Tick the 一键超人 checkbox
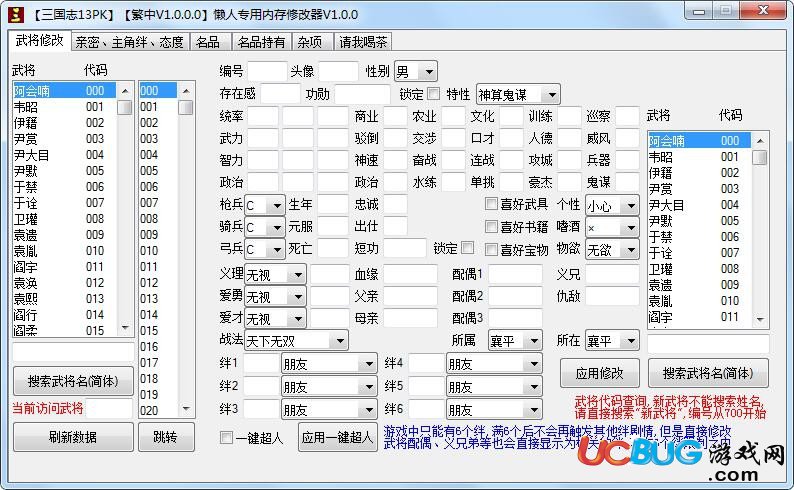 point(226,437)
